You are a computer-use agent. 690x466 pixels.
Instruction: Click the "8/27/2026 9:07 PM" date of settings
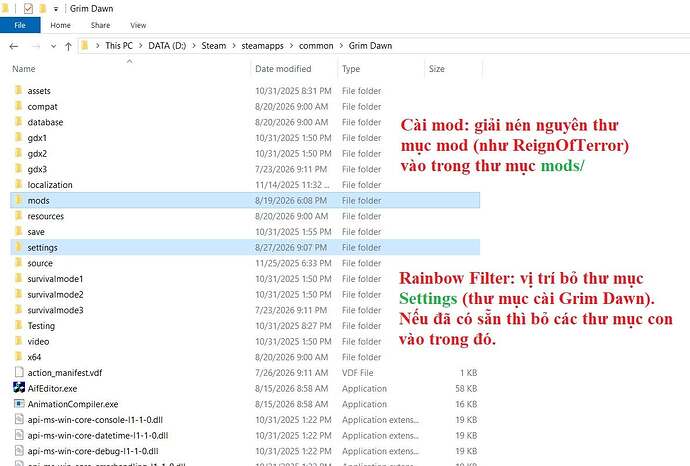click(x=291, y=247)
